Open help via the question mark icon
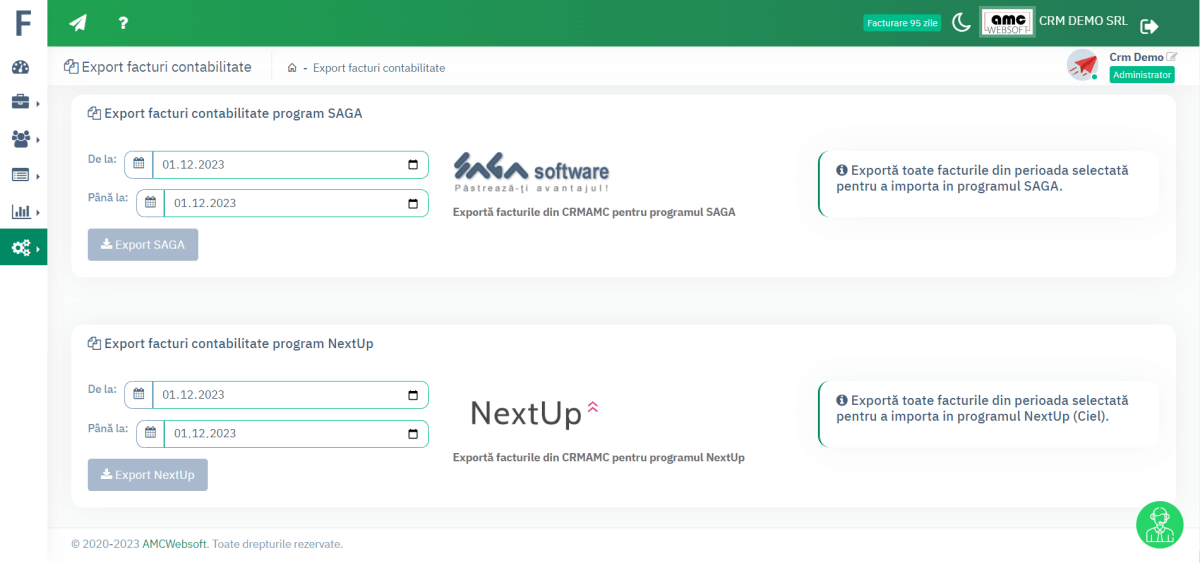Screen dimensions: 1200x563 123,23
